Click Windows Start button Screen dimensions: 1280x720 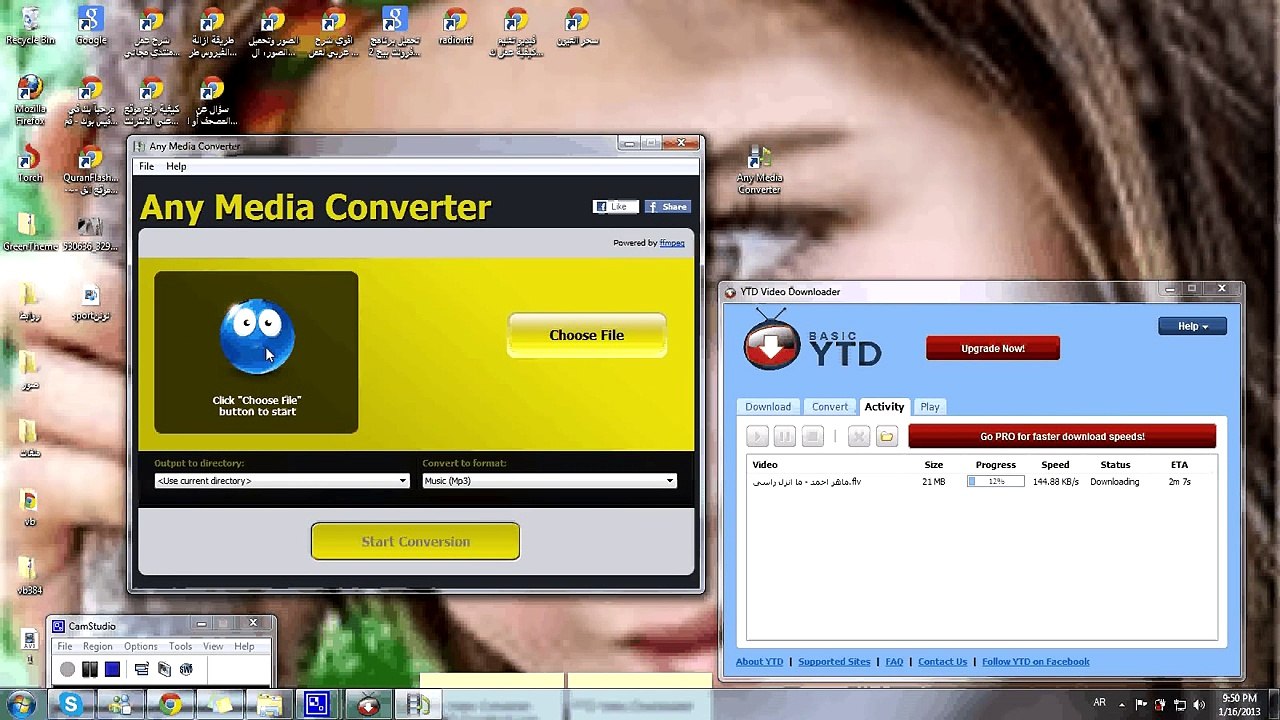click(21, 704)
